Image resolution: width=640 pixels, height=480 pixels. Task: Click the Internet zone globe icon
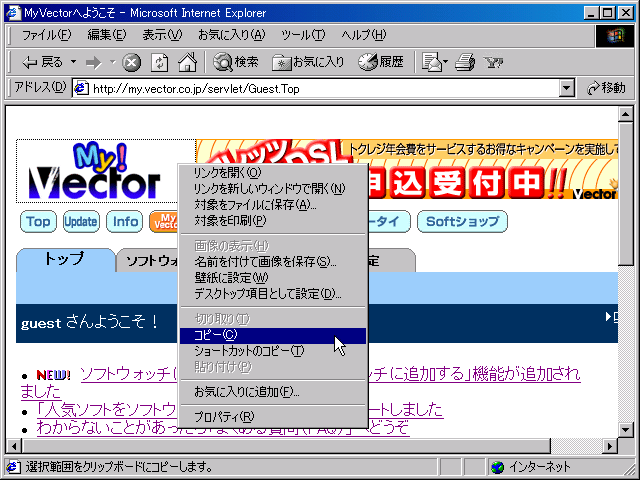point(497,467)
